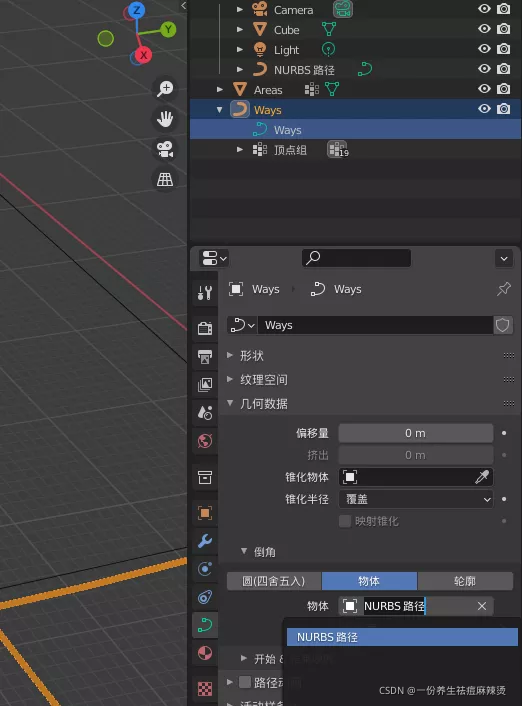Screen dimensions: 522x706
Task: Pick taper object with the eyedropper
Action: [482, 477]
